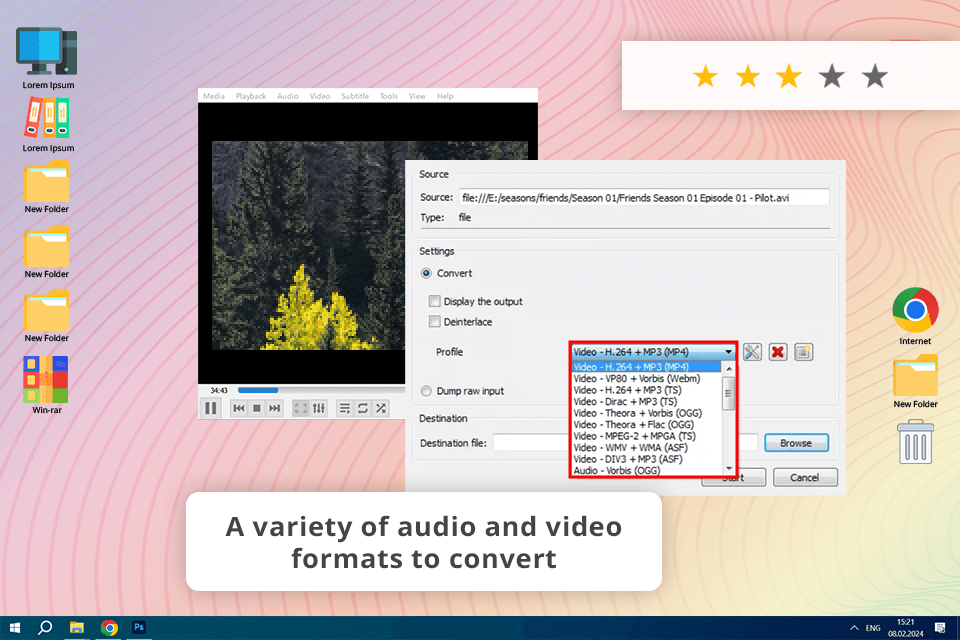Delete selected profile red X icon
Screen dimensions: 960x640
point(778,352)
